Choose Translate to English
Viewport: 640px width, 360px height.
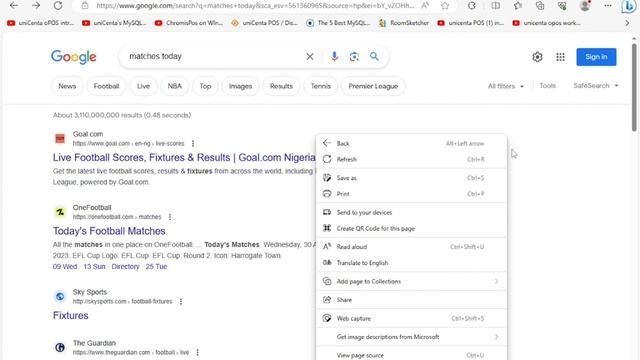click(411, 263)
